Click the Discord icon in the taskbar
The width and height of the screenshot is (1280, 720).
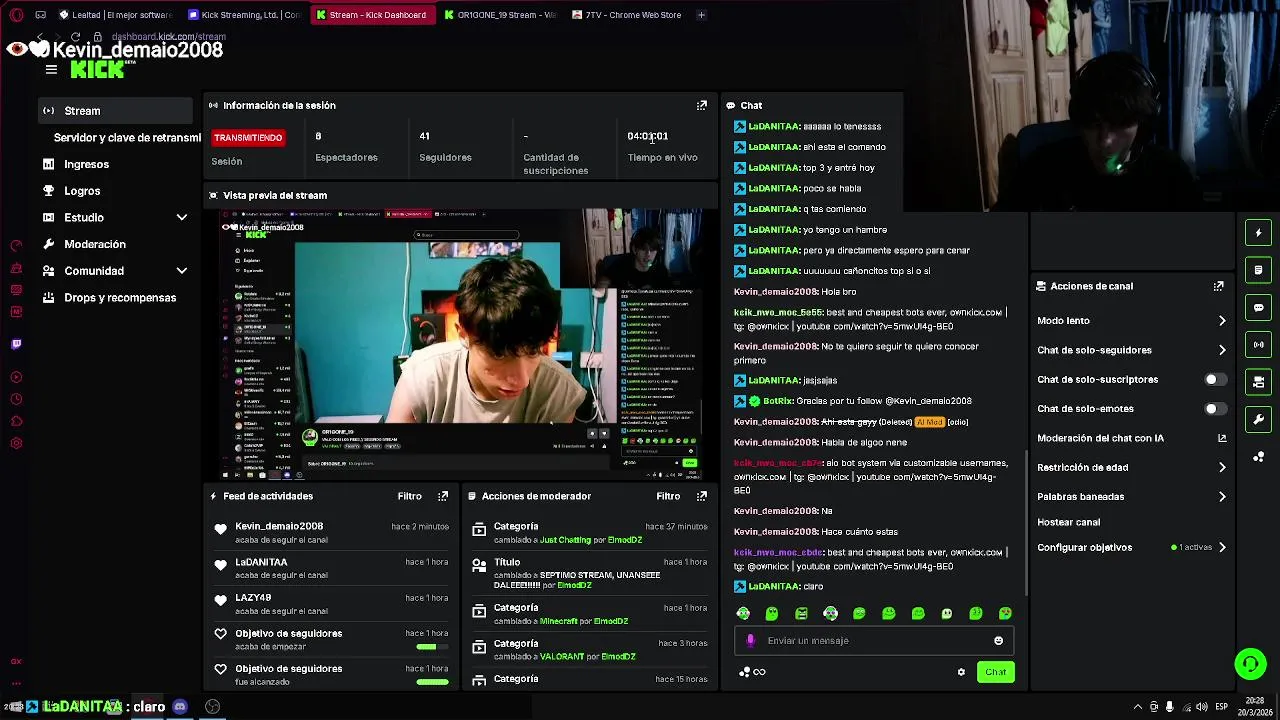pyautogui.click(x=180, y=707)
